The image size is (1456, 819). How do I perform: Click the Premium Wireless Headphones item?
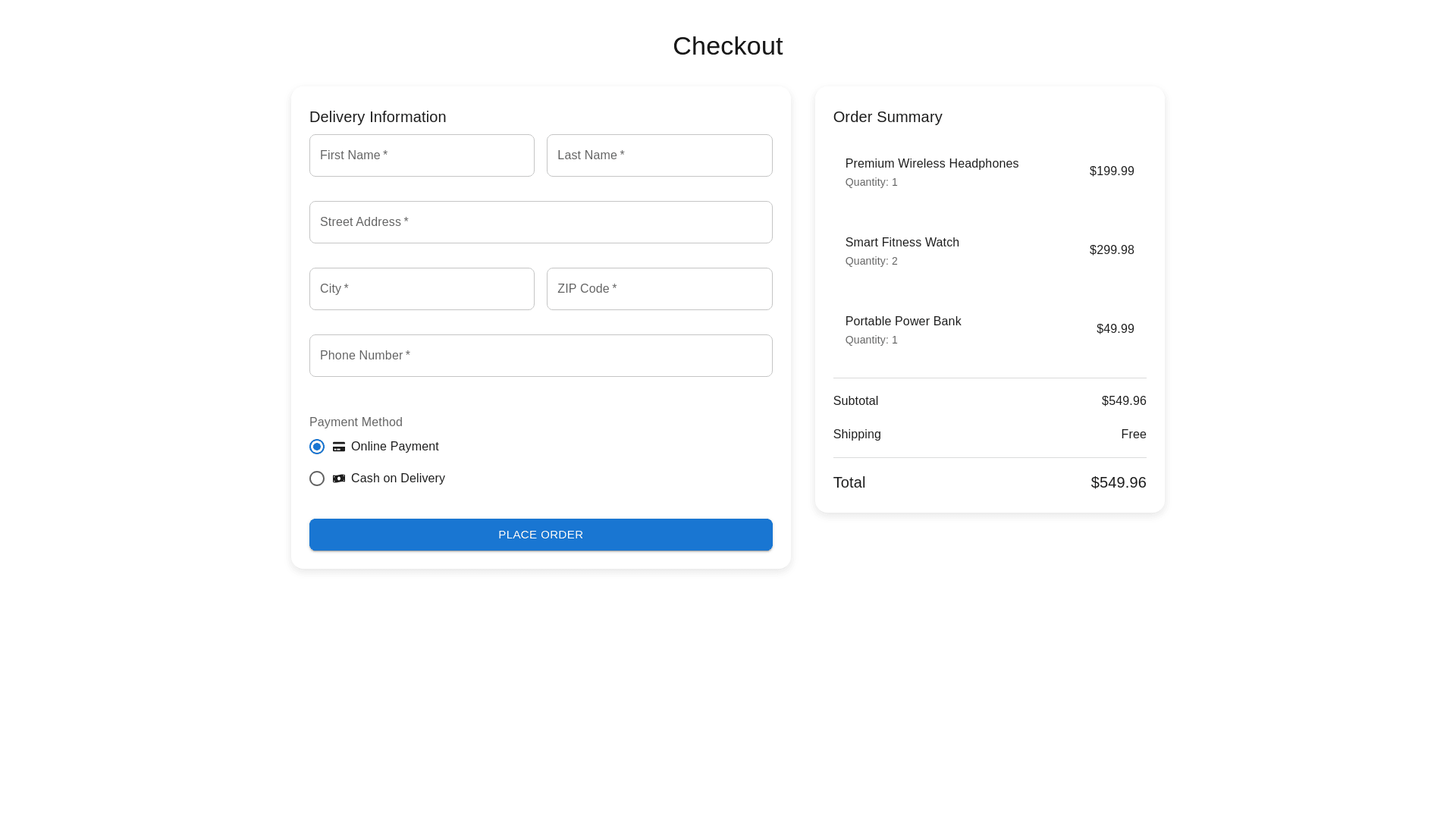[931, 164]
